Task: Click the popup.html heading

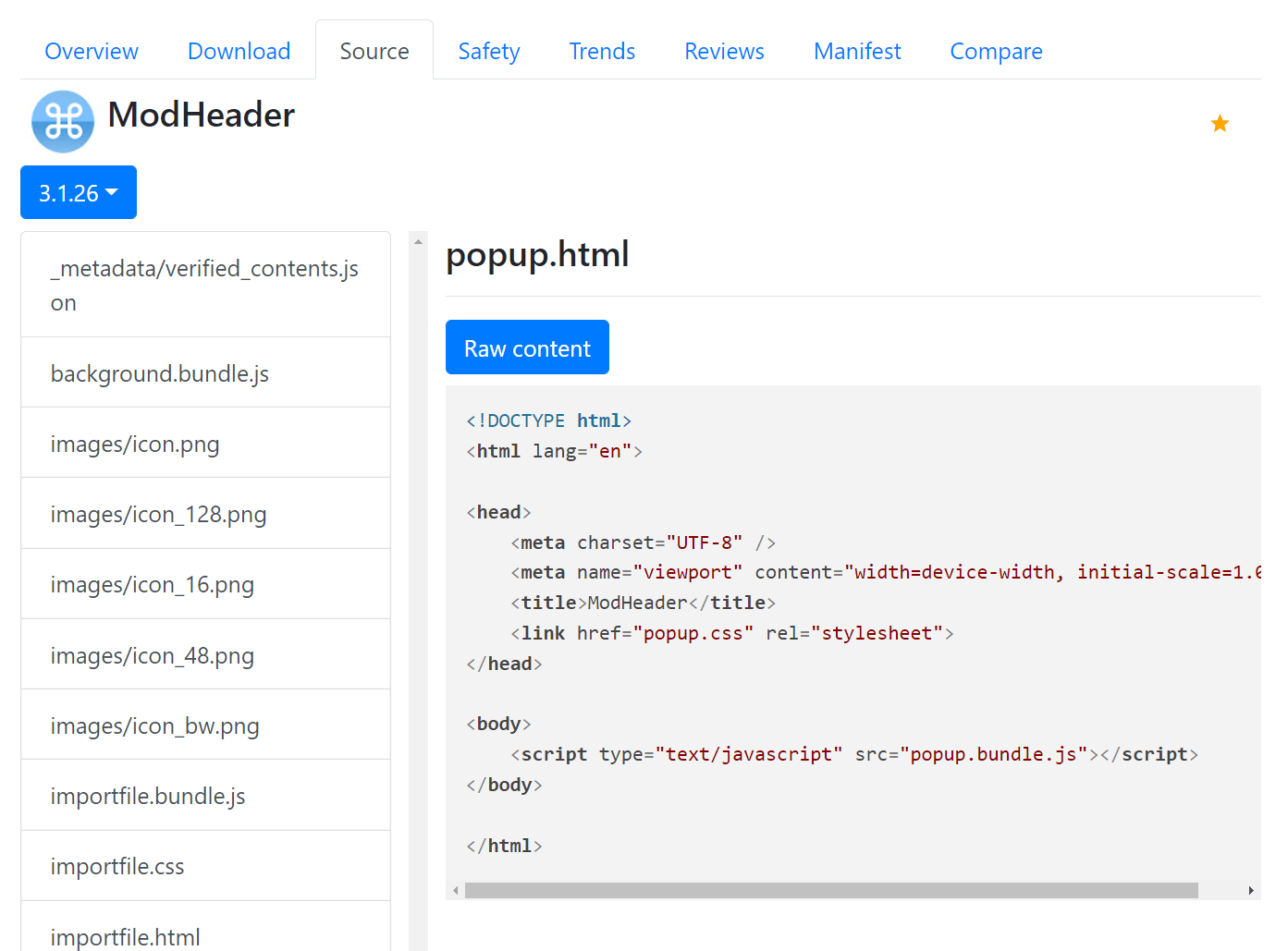Action: [x=537, y=254]
